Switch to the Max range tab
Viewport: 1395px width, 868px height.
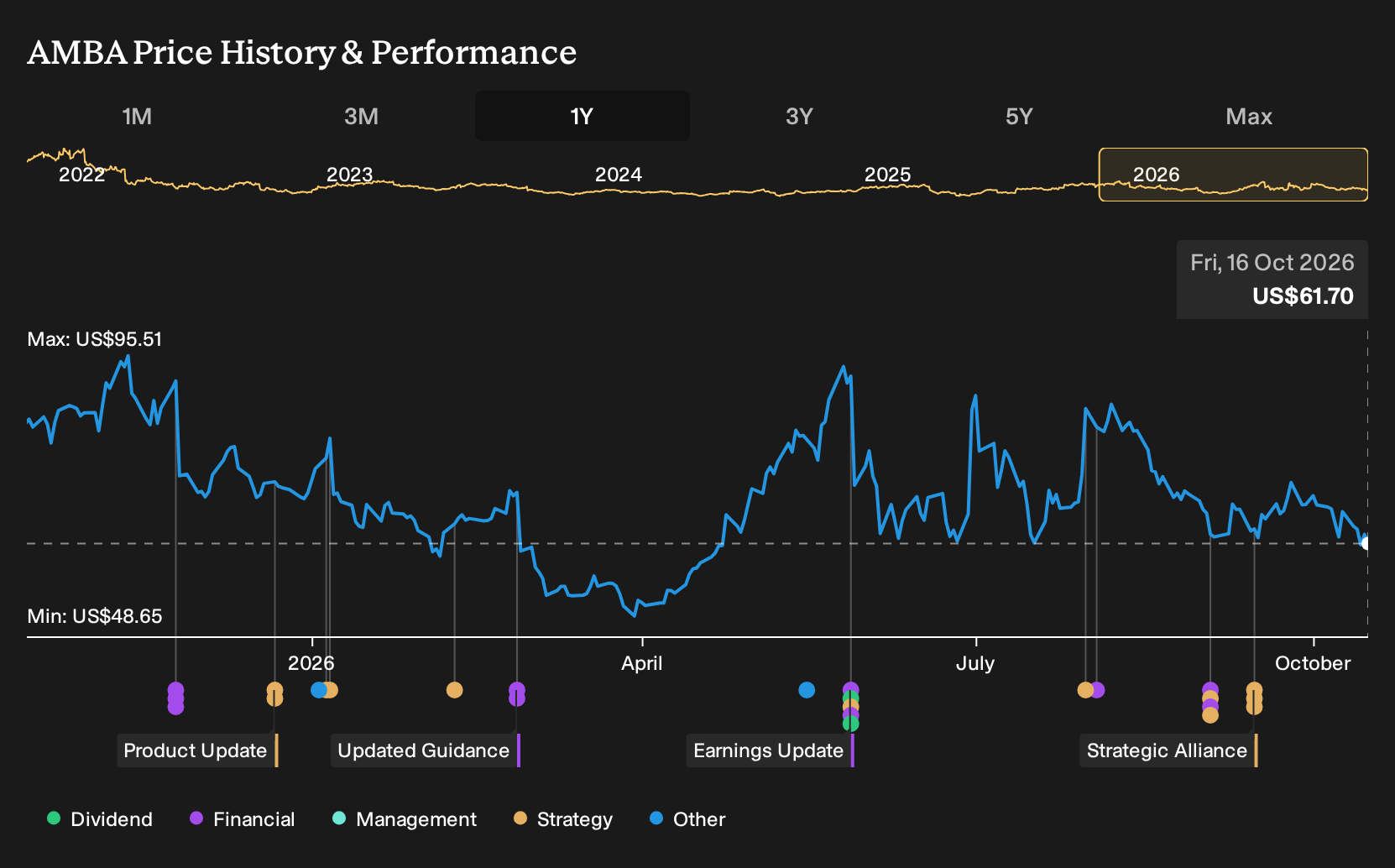point(1249,116)
